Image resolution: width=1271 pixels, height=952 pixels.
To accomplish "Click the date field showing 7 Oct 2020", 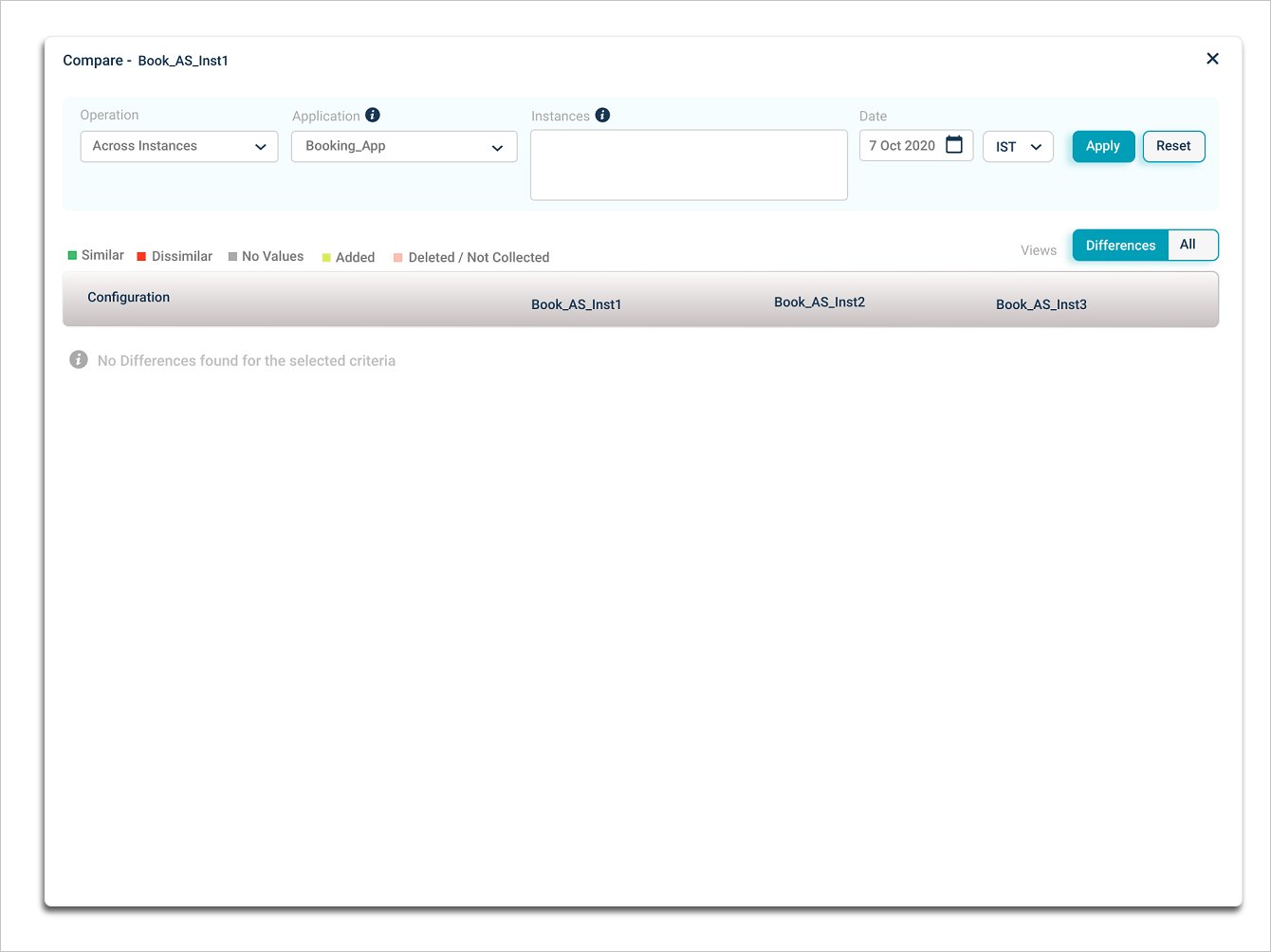I will point(916,145).
